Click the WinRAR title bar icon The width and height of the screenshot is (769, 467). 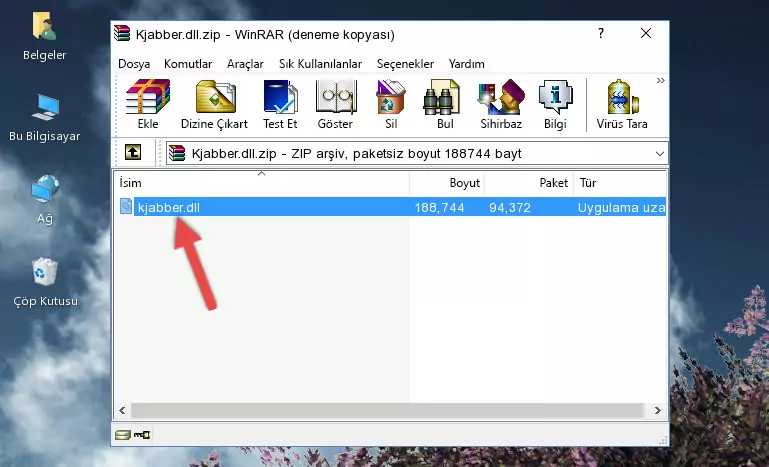pos(122,33)
